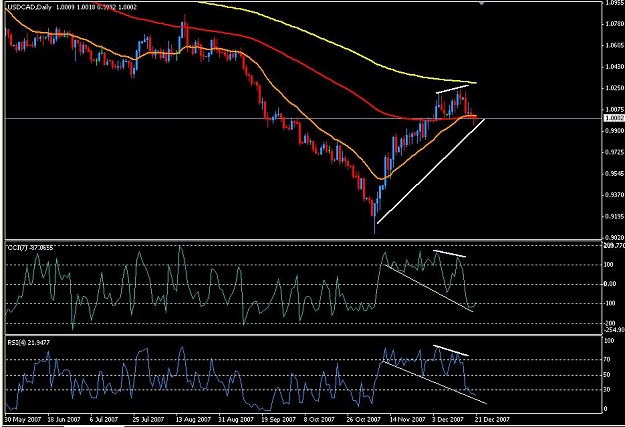Select the current price tag 1.0002
Screen dimensions: 625x427
[614, 118]
